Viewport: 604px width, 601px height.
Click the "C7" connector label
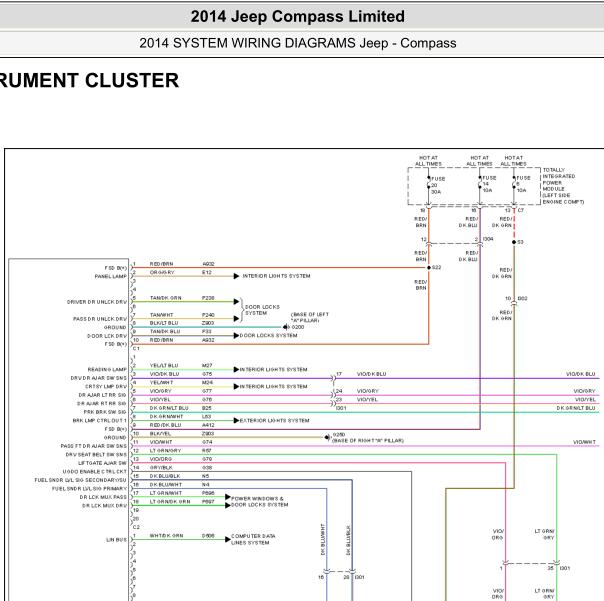521,210
